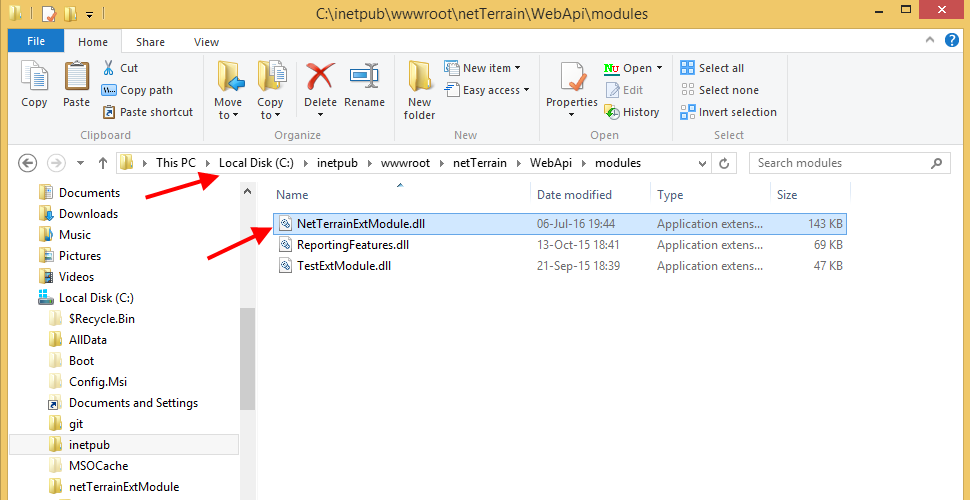Click the History button in Open group
The image size is (970, 500).
(632, 112)
